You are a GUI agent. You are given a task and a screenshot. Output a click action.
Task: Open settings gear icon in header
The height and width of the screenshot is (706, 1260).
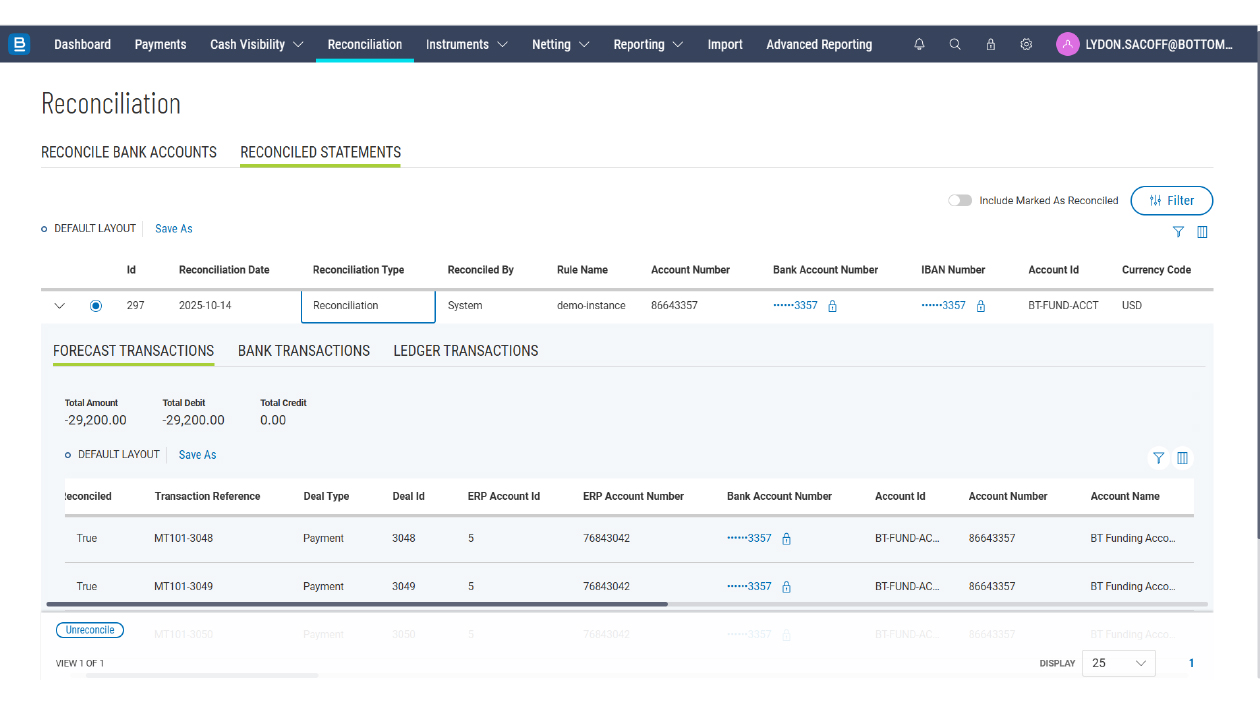tap(1026, 45)
